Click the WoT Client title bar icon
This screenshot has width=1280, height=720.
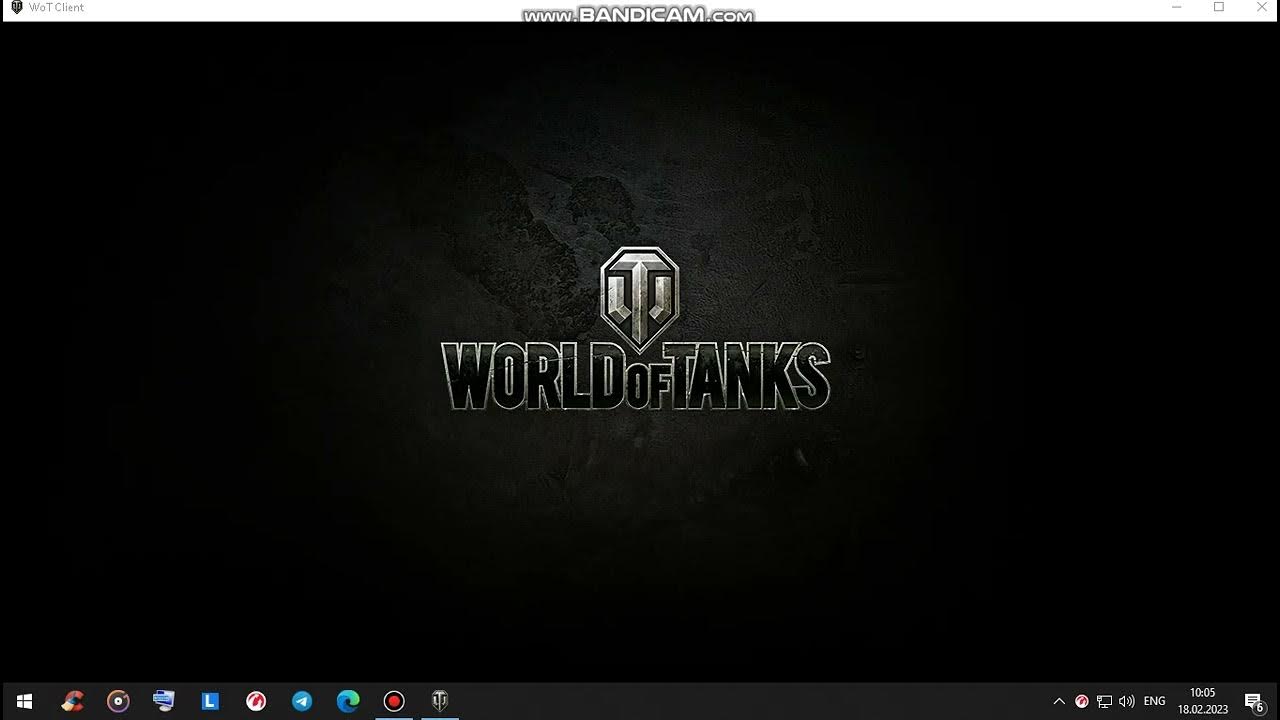(x=16, y=7)
